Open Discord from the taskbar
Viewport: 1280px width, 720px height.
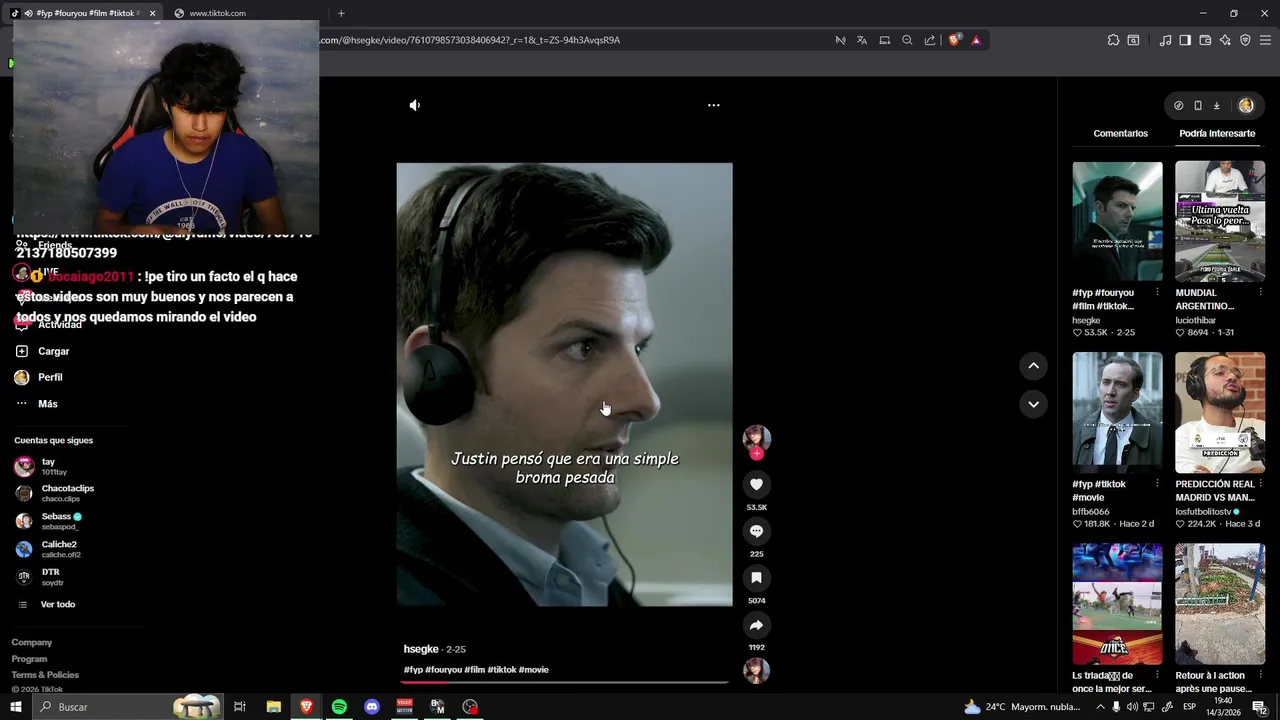tap(372, 707)
